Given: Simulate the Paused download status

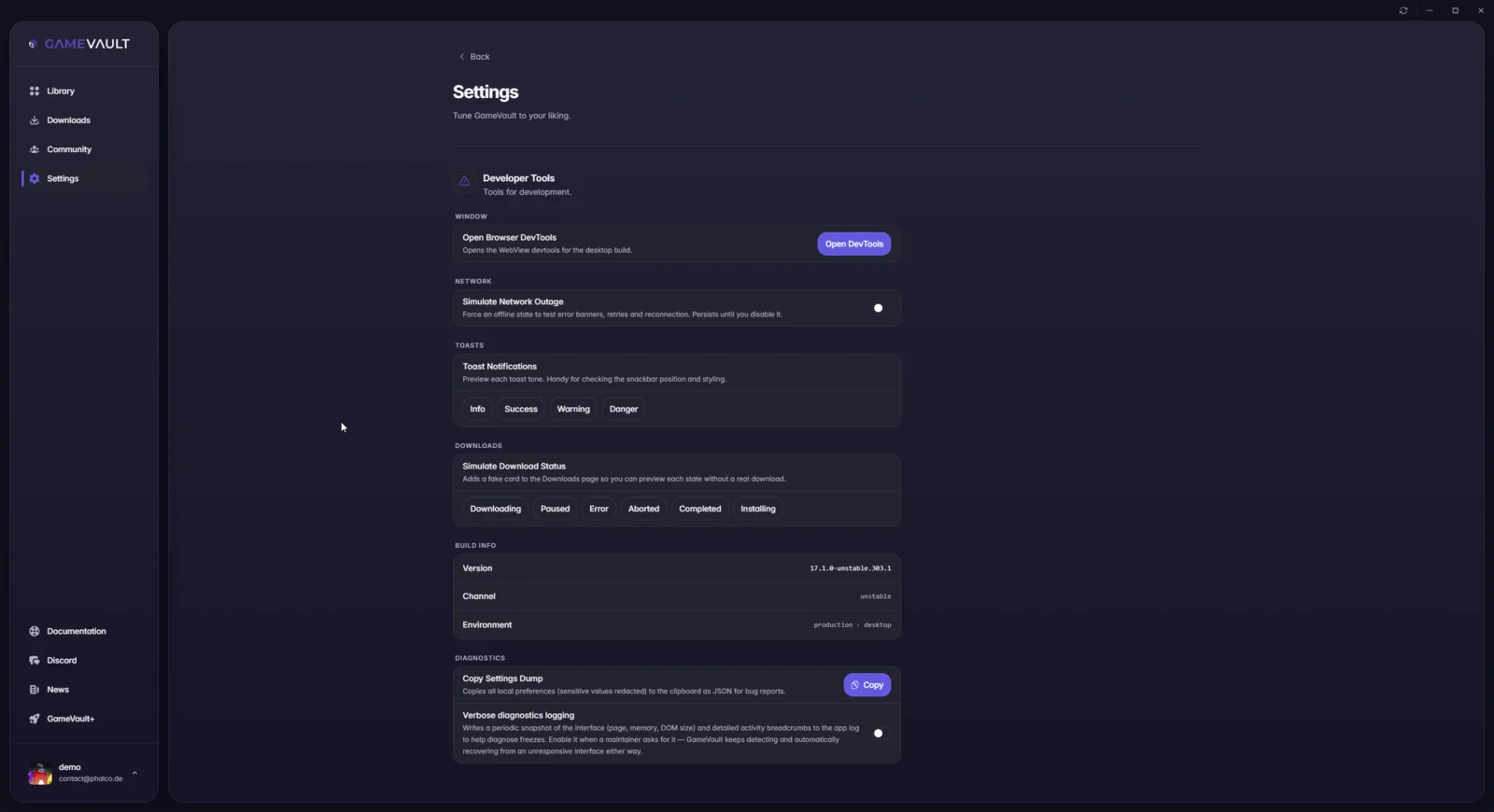Looking at the screenshot, I should (x=555, y=509).
